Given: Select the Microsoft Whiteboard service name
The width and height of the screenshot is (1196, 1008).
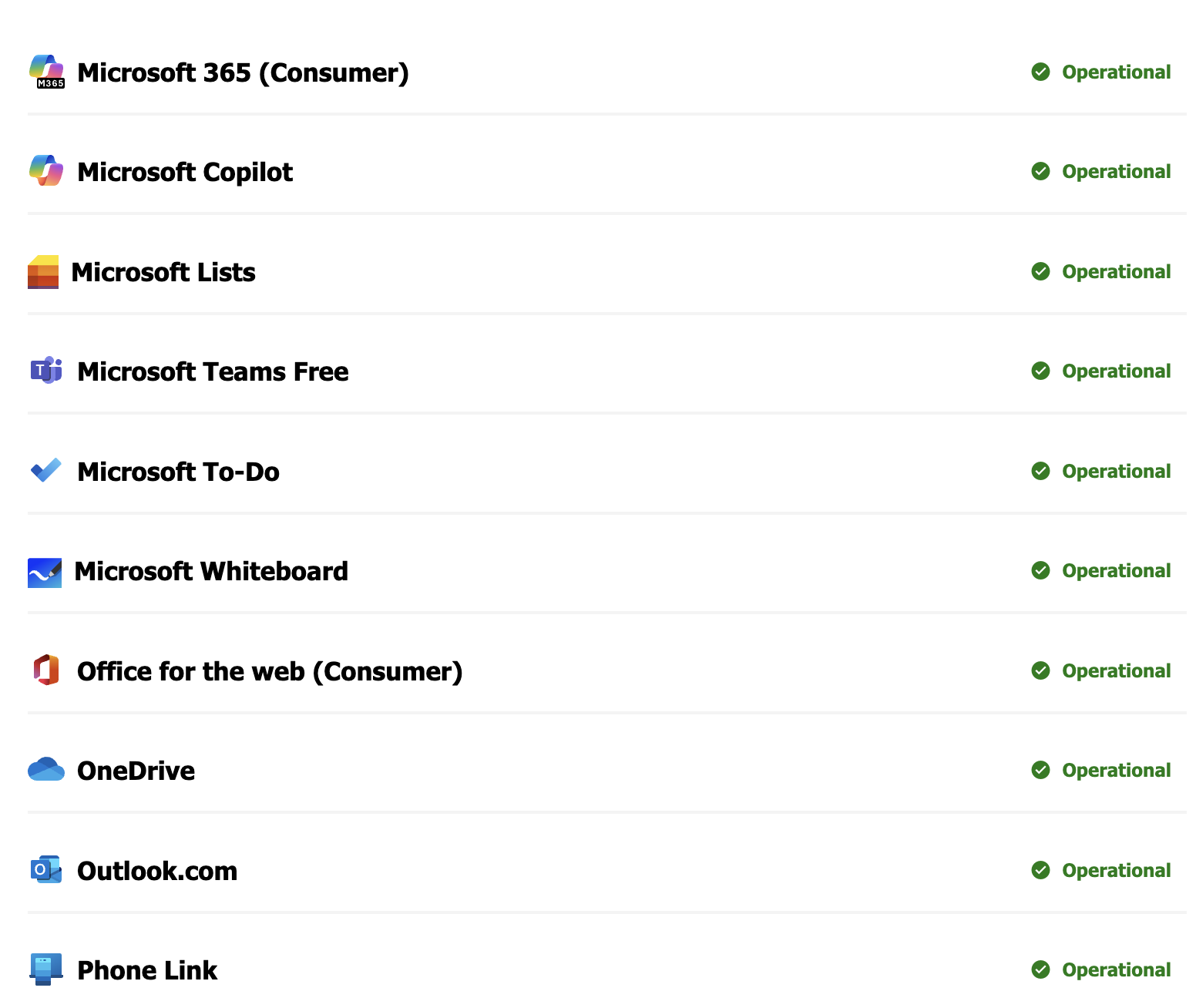Looking at the screenshot, I should [211, 571].
